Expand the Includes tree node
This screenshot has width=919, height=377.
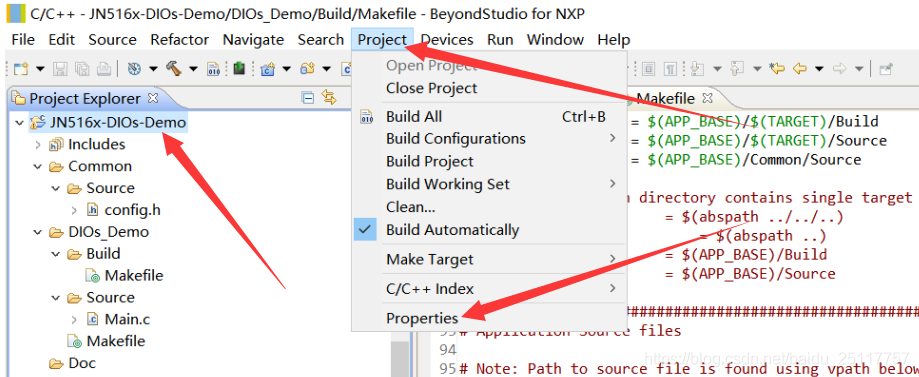click(38, 145)
